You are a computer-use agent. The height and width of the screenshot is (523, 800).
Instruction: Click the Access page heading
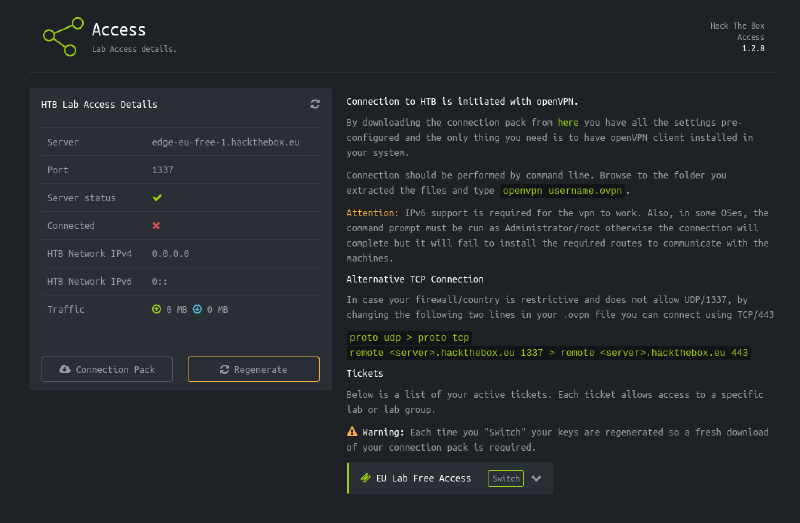click(x=119, y=30)
